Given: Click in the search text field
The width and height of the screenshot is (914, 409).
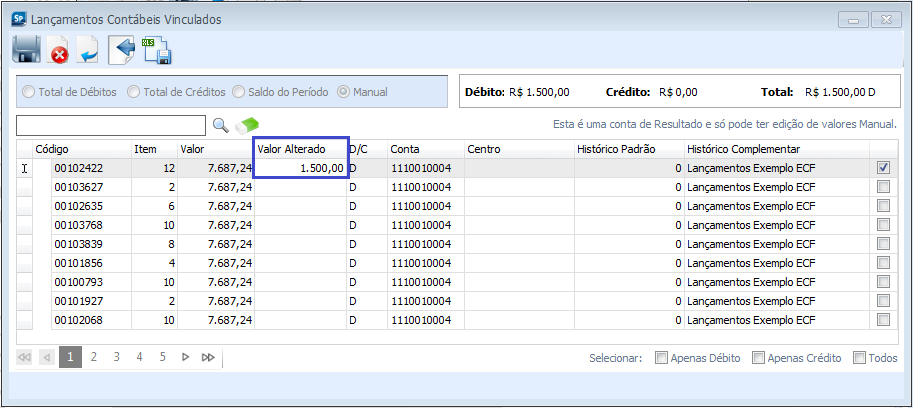Looking at the screenshot, I should 111,125.
